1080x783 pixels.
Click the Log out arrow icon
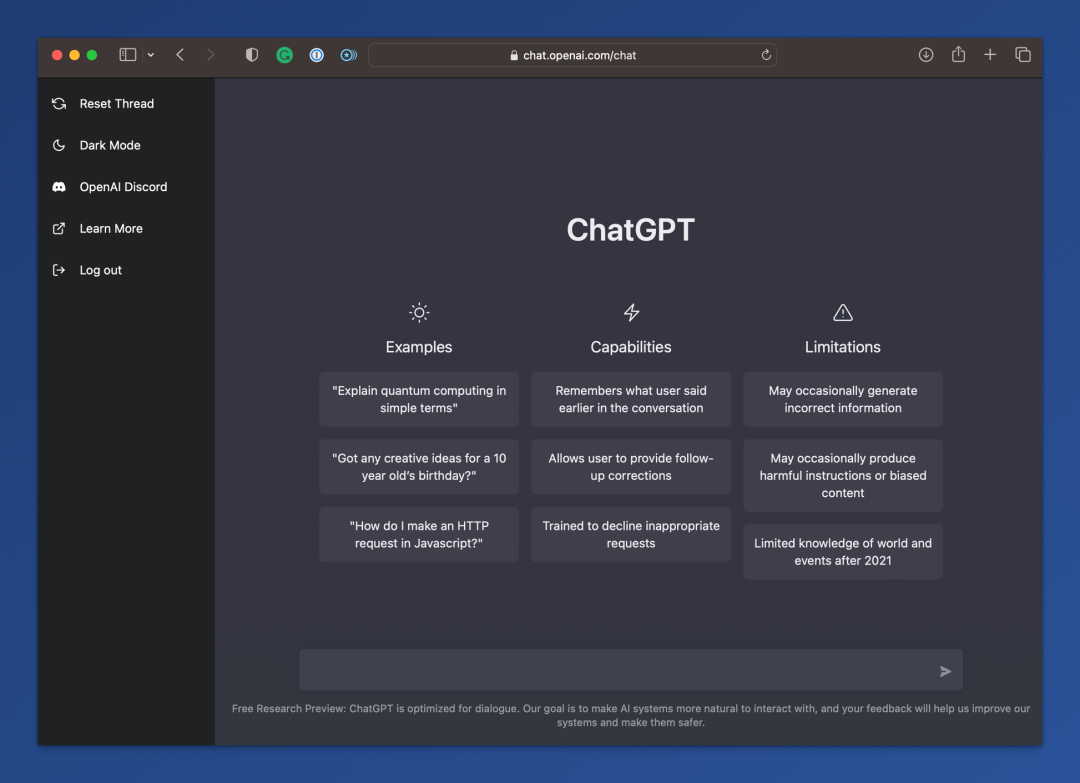point(59,271)
